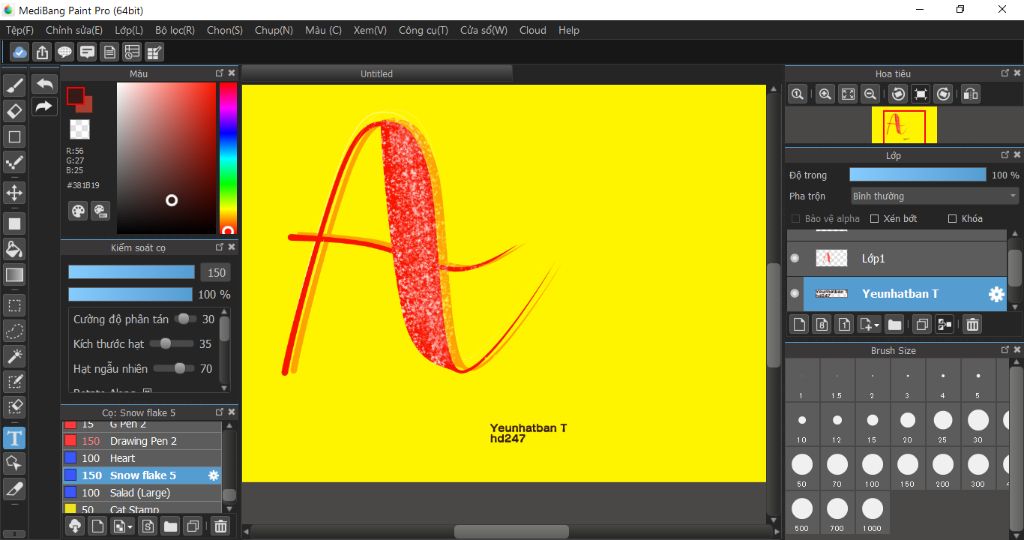Select the Heart brush
This screenshot has height=540, width=1024.
coord(142,458)
